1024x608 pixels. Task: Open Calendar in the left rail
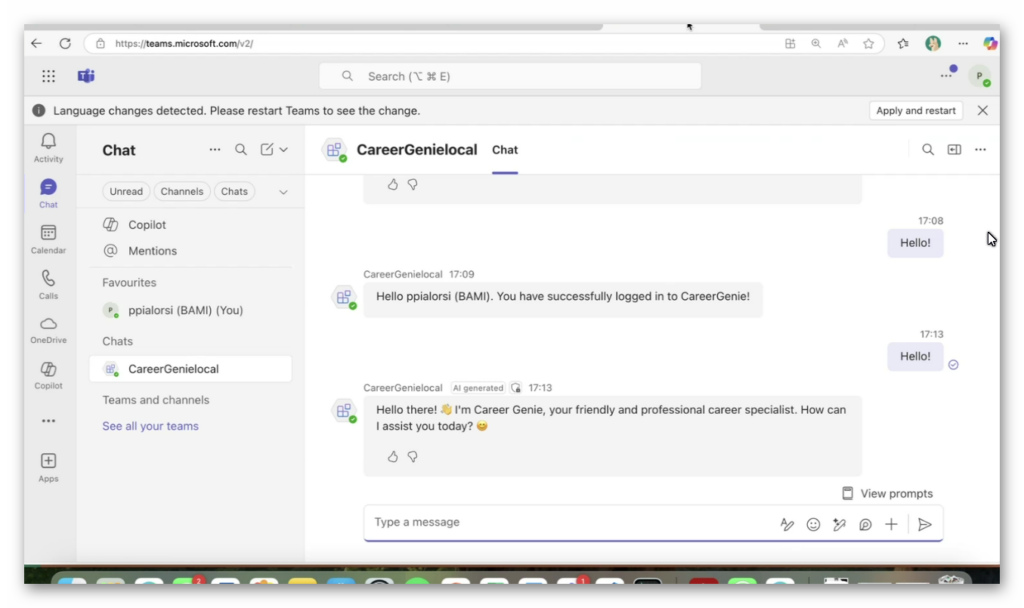click(48, 239)
